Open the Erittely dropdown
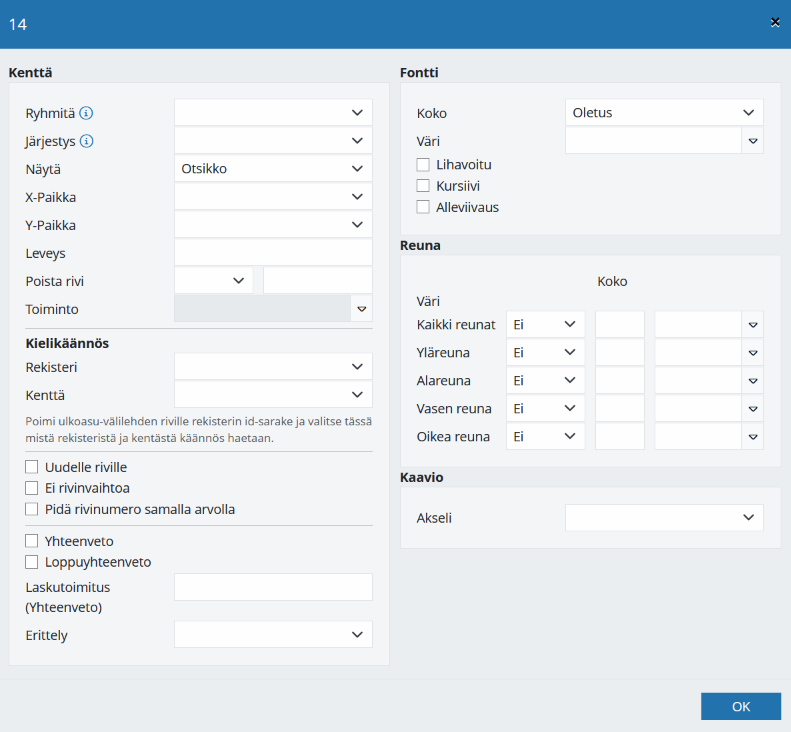 coord(273,635)
